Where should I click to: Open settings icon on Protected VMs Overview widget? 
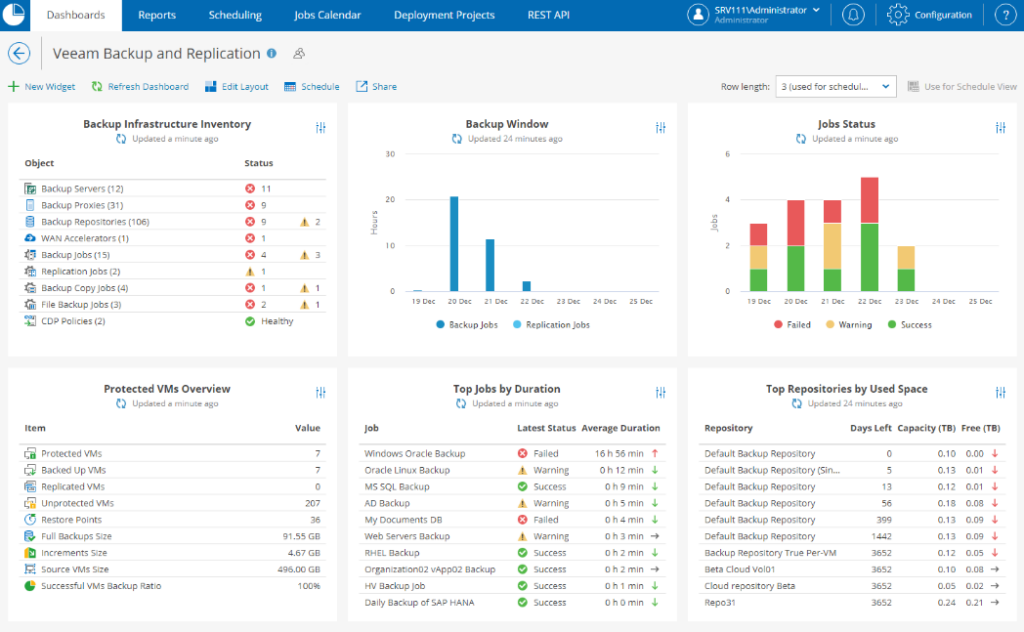321,393
